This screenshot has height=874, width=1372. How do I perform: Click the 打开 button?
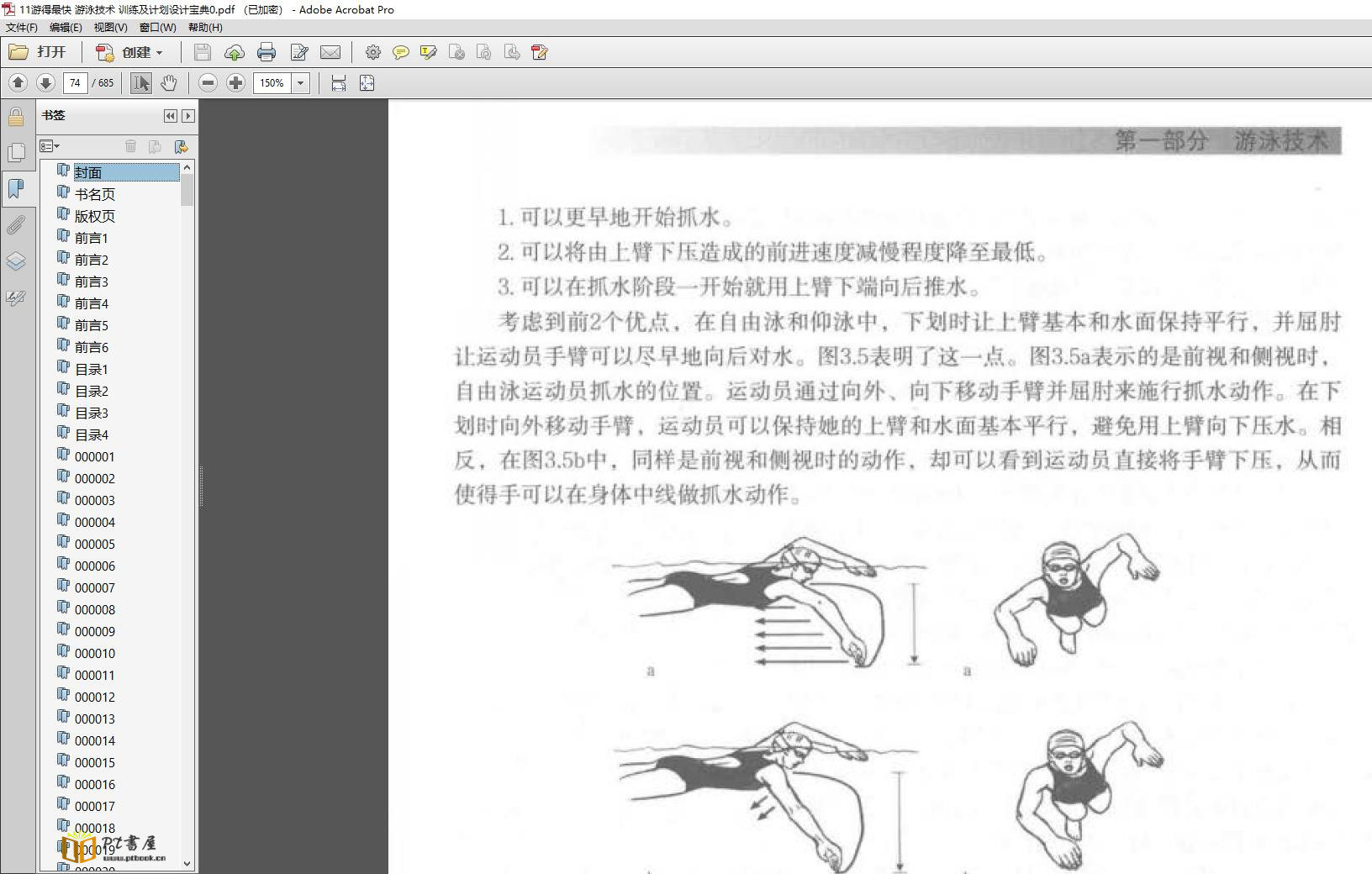[38, 52]
